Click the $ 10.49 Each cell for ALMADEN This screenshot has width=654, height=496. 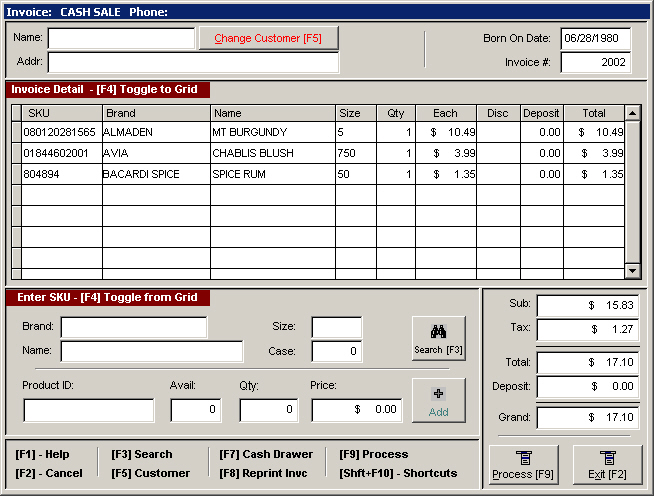446,132
